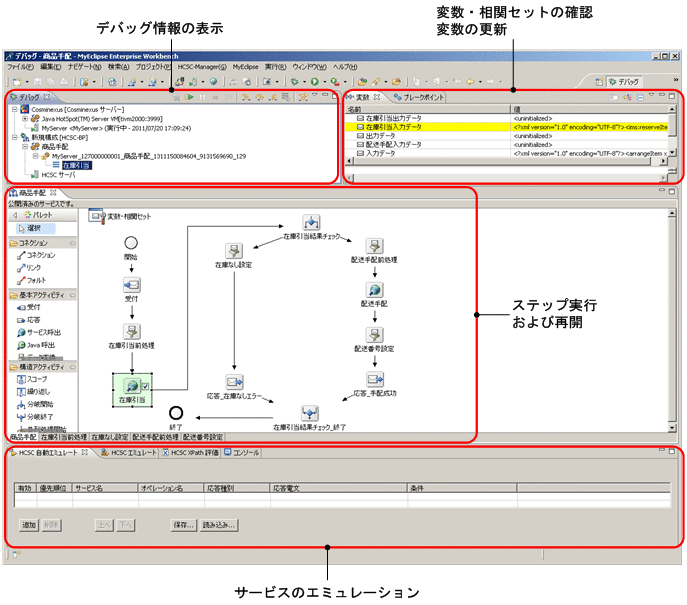This screenshot has height=605, width=687.
Task: Click the New file icon in main toolbar
Action: 17,81
